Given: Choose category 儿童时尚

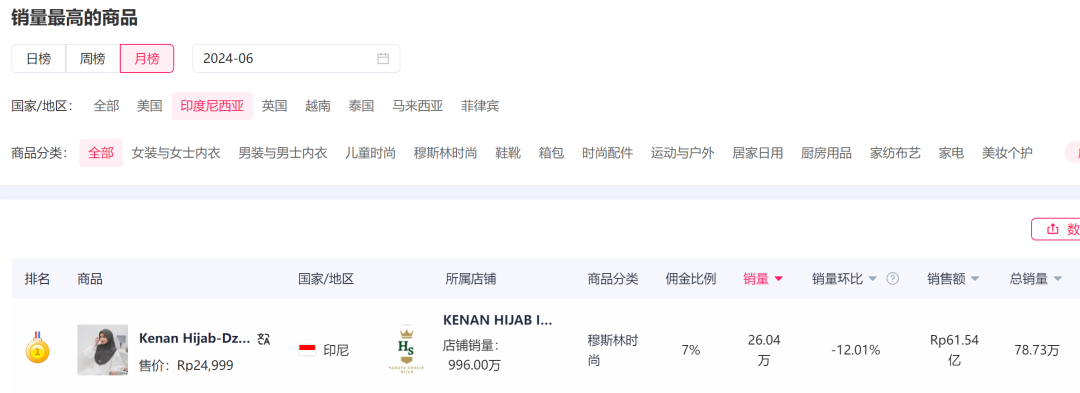Looking at the screenshot, I should (x=371, y=153).
